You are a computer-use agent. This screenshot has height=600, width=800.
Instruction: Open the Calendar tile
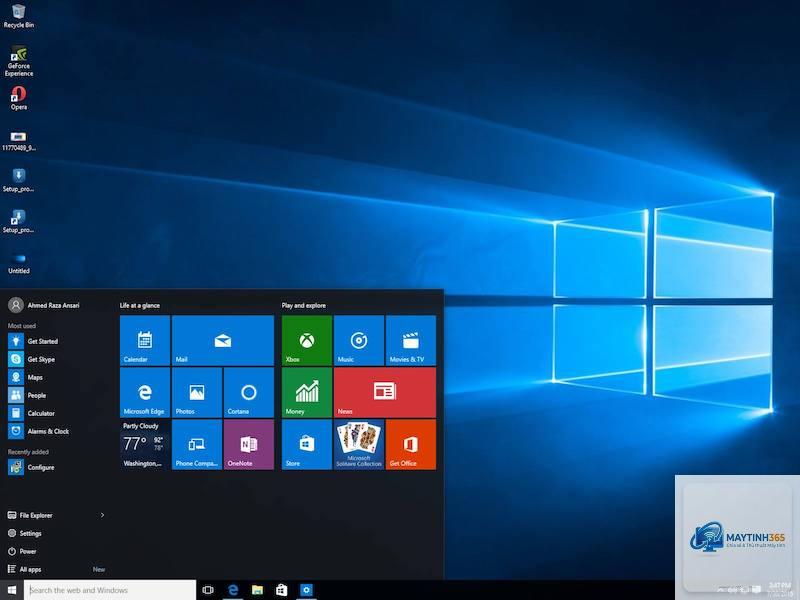pos(145,340)
